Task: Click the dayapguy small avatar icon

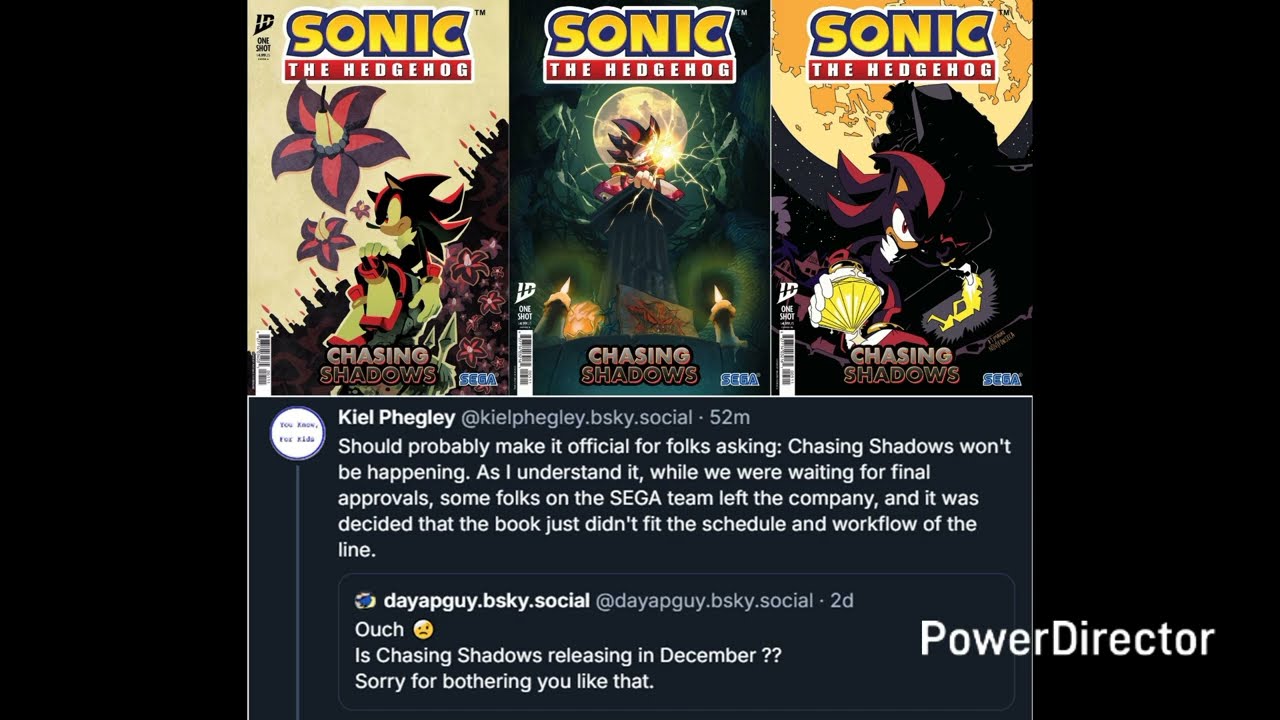Action: click(x=365, y=601)
